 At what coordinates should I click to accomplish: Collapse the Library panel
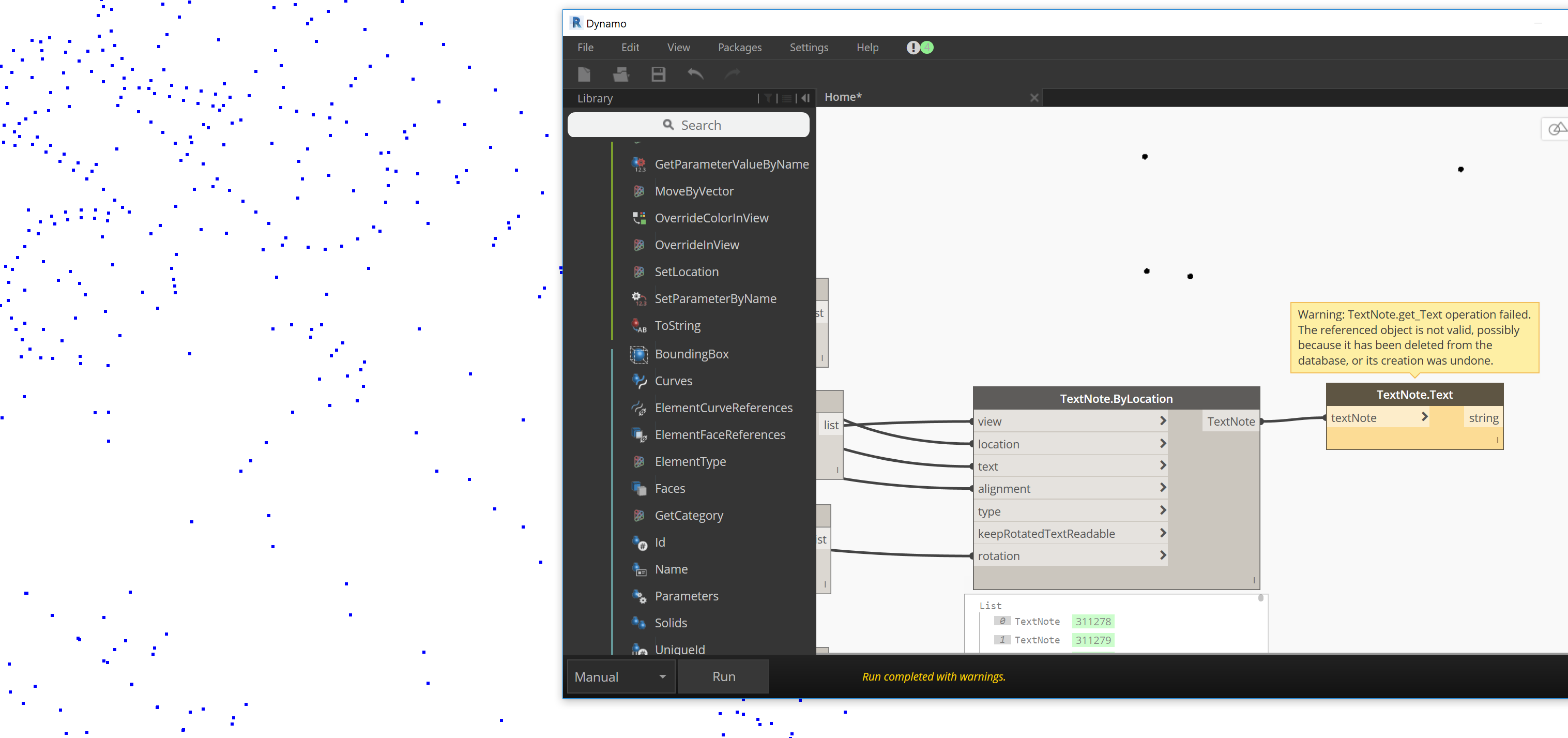pos(805,98)
